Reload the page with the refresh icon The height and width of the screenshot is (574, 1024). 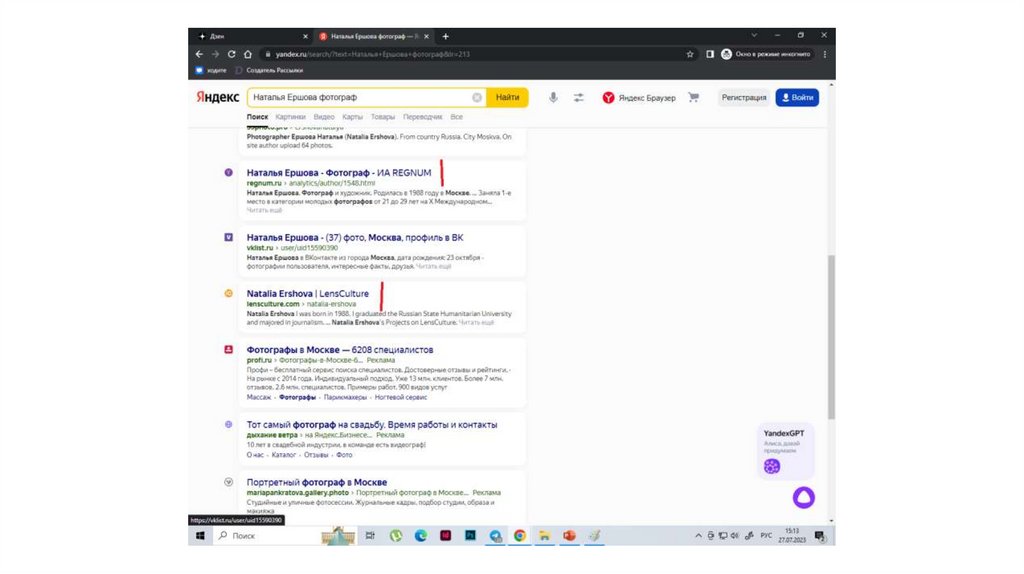coord(231,54)
